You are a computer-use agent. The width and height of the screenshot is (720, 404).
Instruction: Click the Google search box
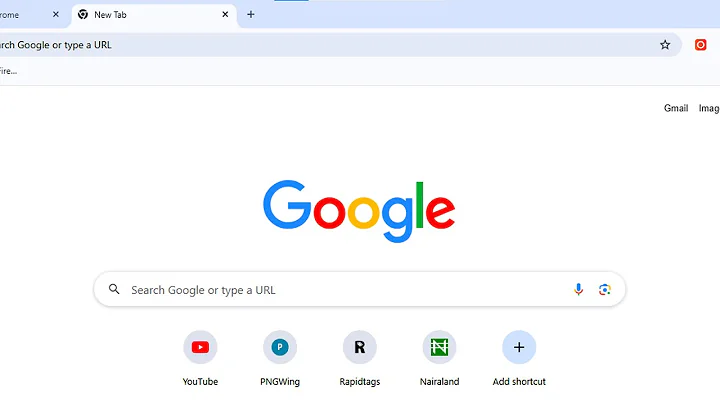pos(360,289)
